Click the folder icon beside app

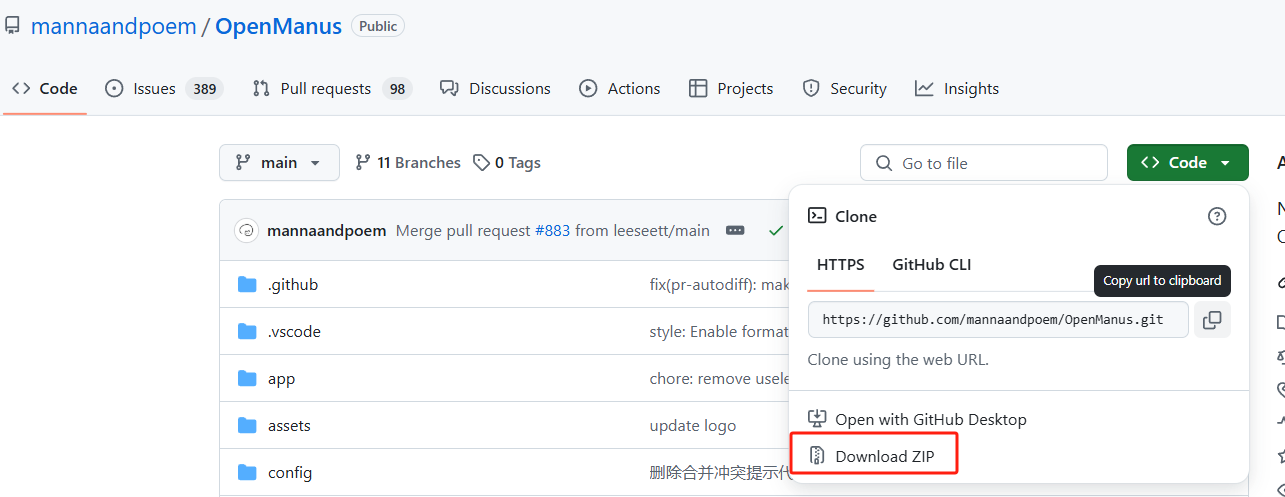tap(247, 379)
